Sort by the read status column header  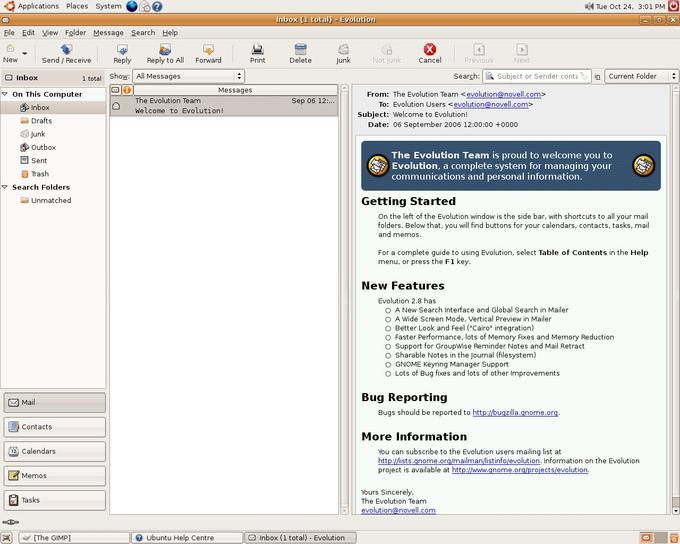pyautogui.click(x=116, y=90)
